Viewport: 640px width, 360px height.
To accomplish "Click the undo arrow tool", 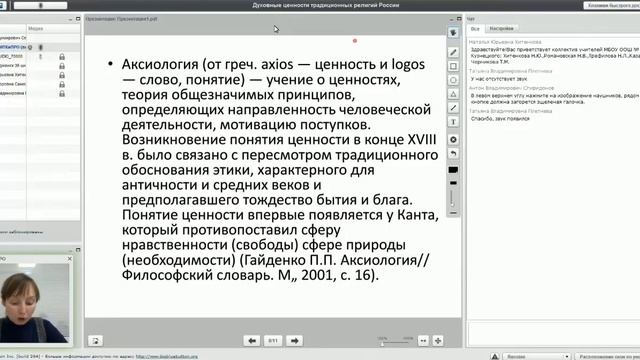I will [453, 153].
